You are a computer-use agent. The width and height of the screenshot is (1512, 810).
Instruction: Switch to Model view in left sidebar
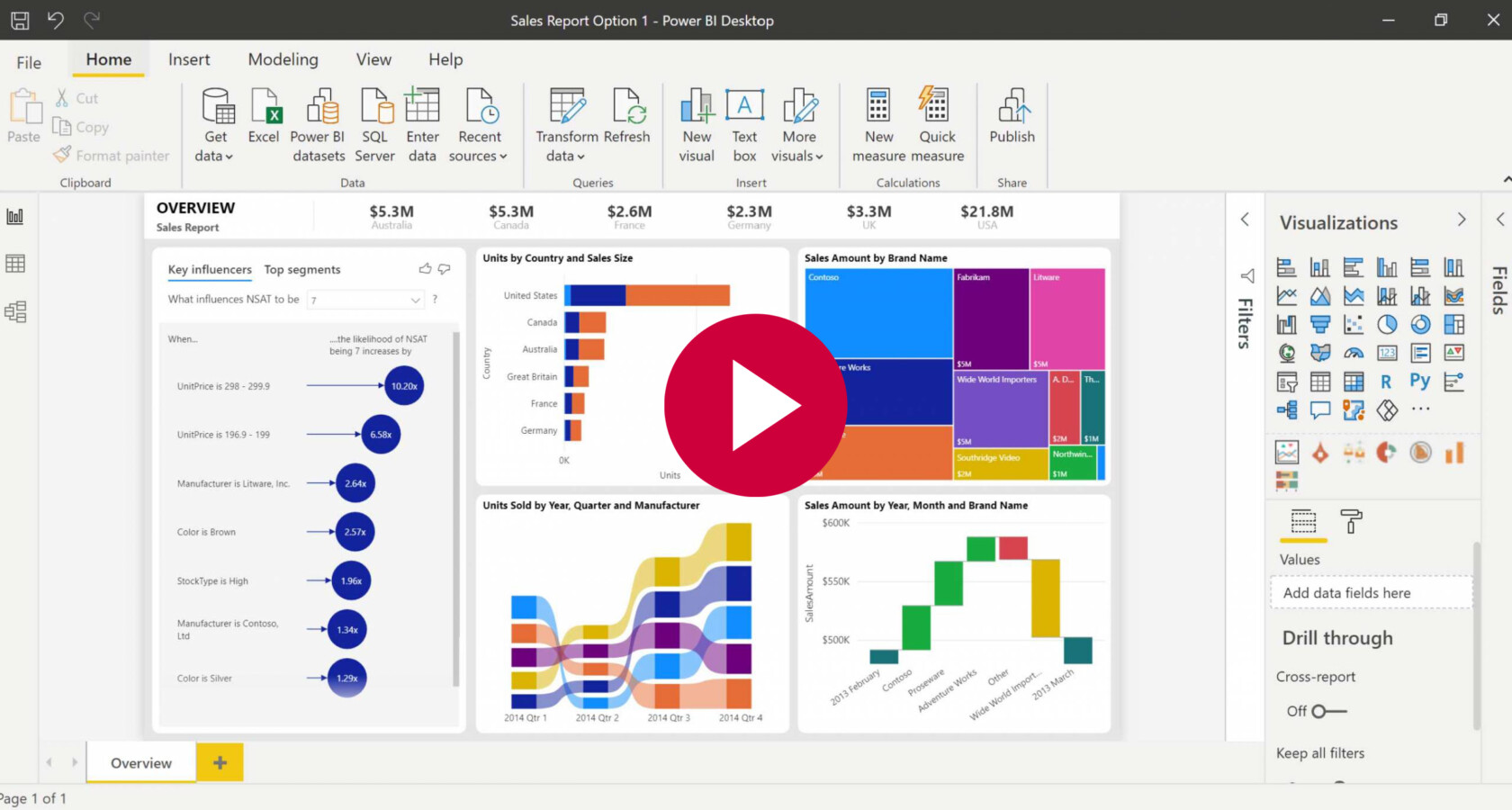(15, 312)
